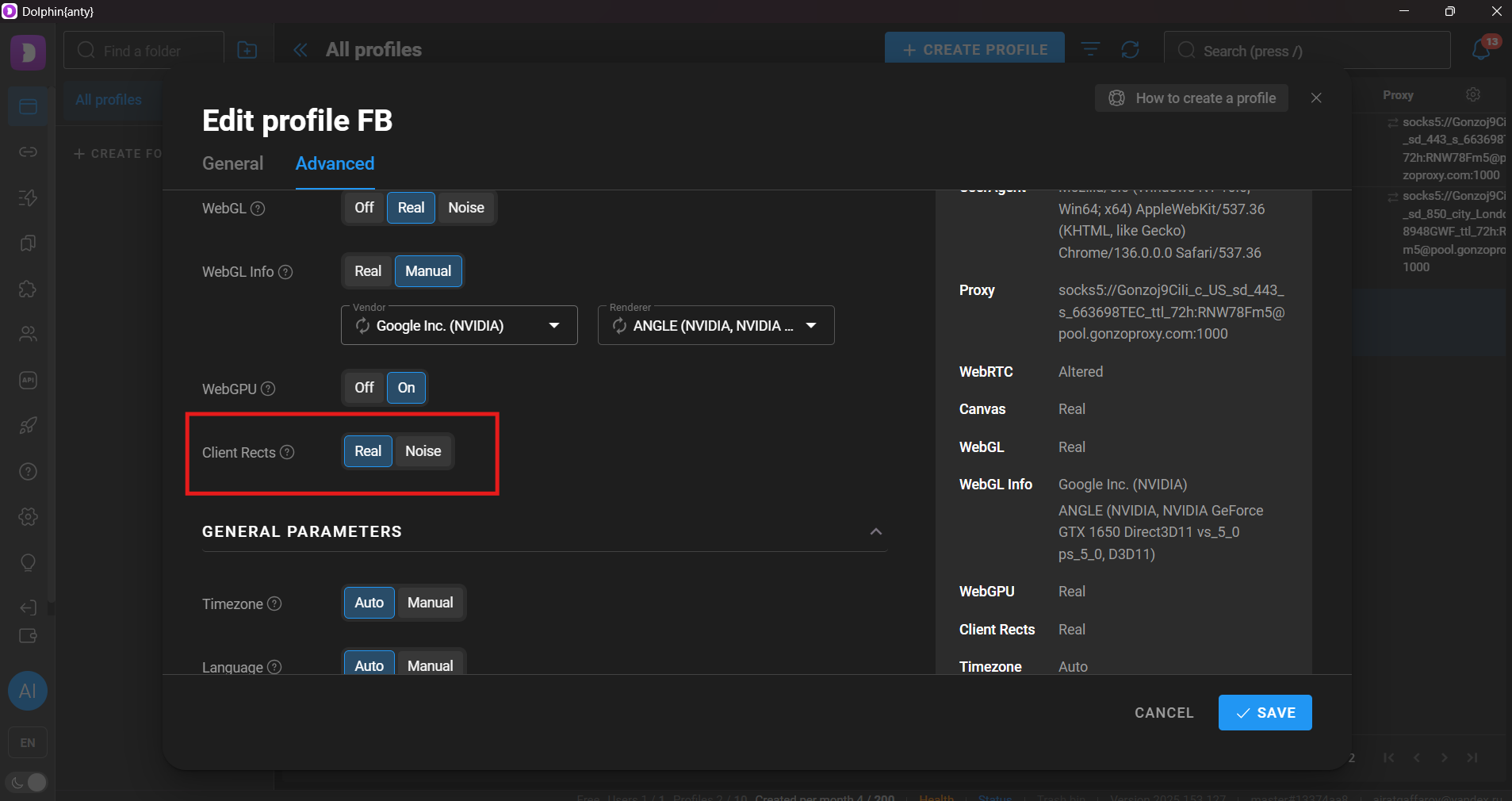Open How to create a profile guide
The width and height of the screenshot is (1512, 801).
pyautogui.click(x=1191, y=98)
